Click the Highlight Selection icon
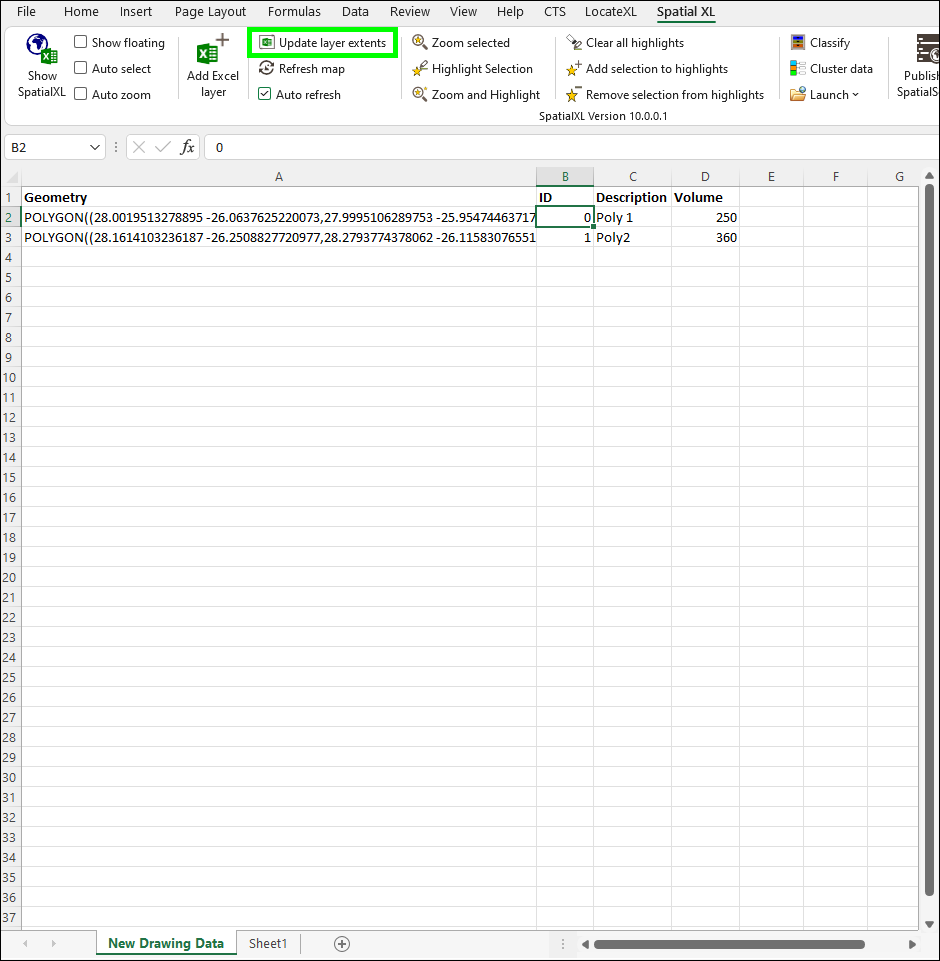This screenshot has height=961, width=940. [x=420, y=69]
